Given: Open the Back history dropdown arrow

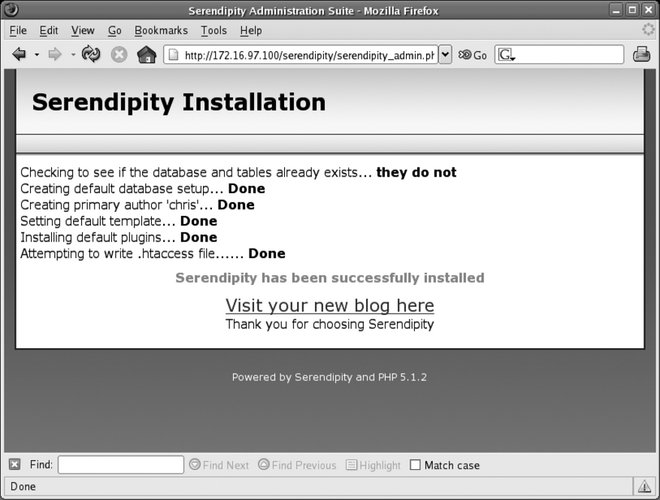Looking at the screenshot, I should 37,55.
